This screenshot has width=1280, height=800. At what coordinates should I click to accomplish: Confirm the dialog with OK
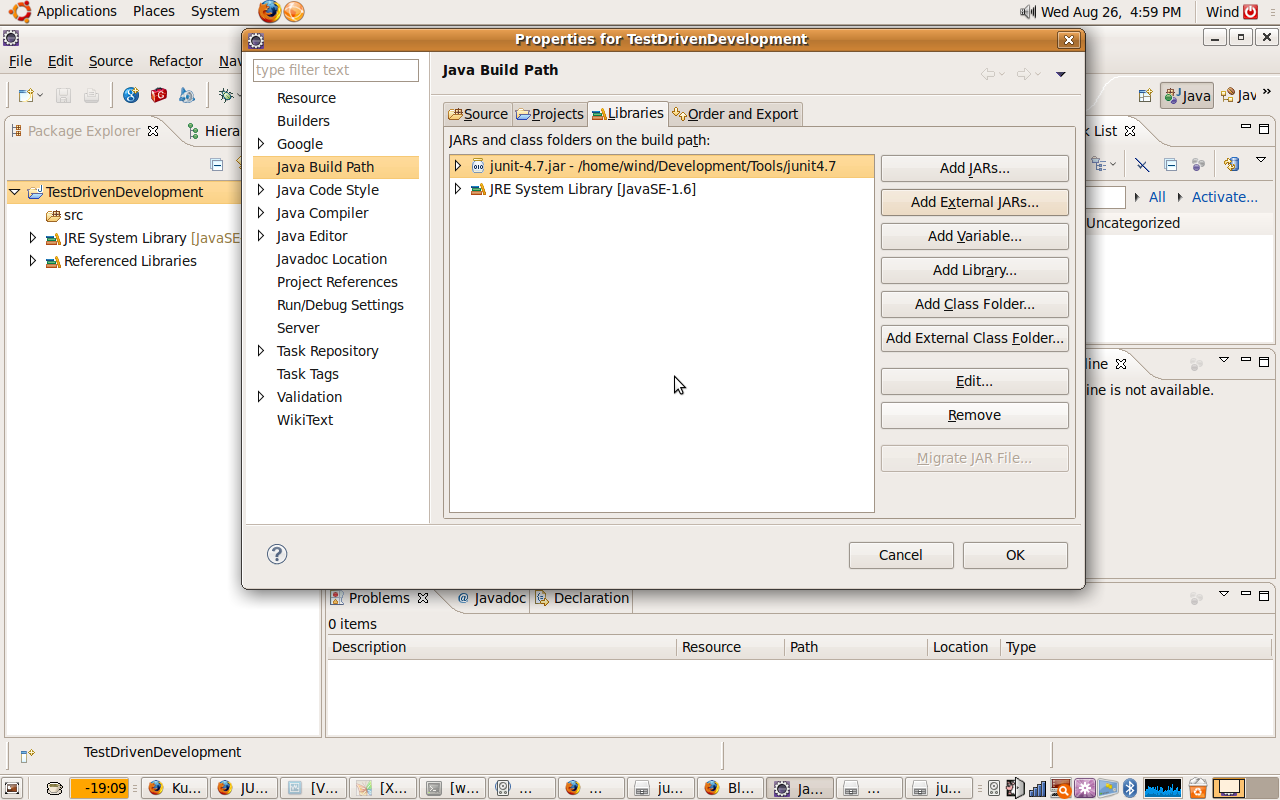1015,555
